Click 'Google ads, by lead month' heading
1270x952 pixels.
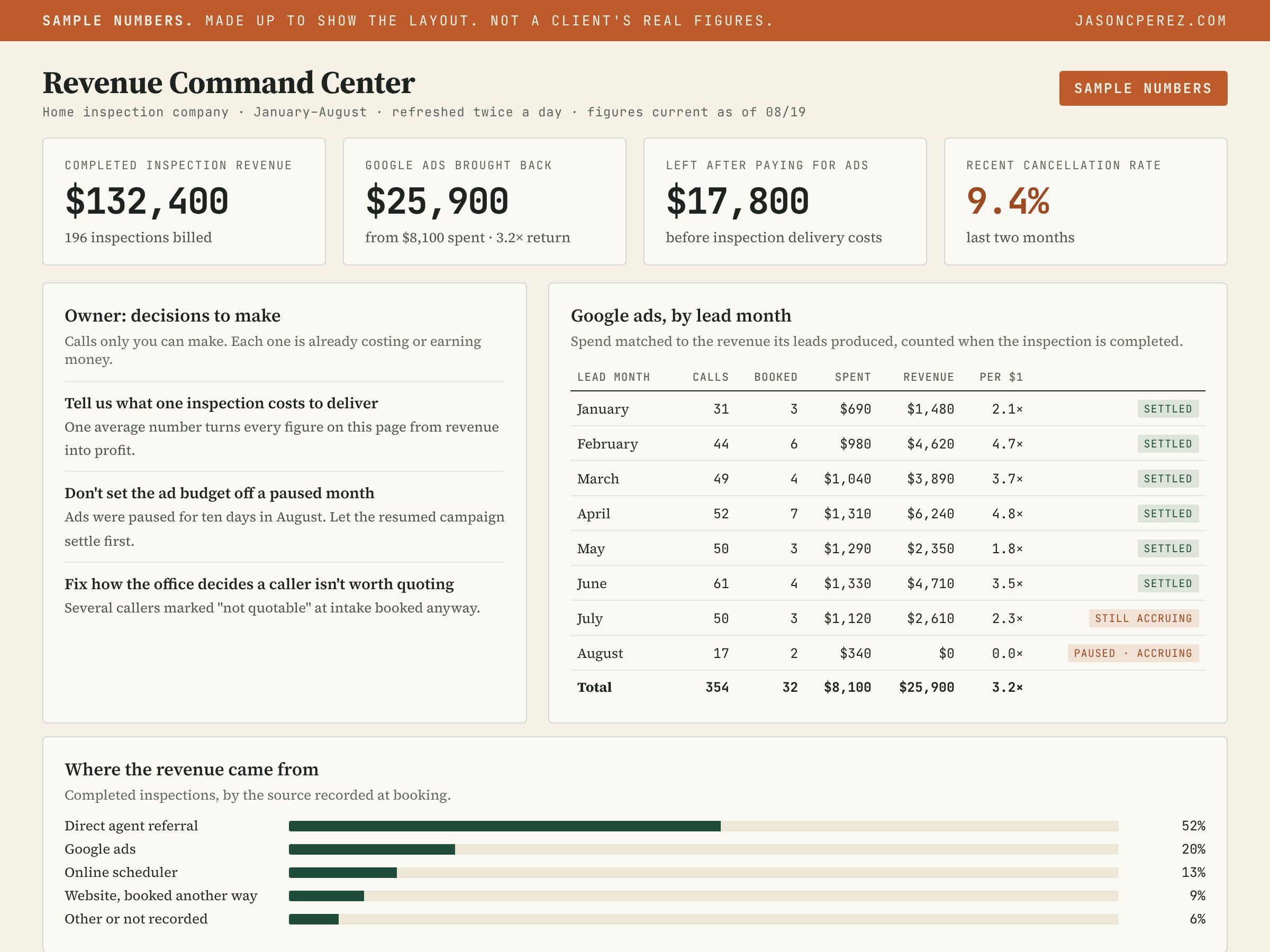point(681,316)
